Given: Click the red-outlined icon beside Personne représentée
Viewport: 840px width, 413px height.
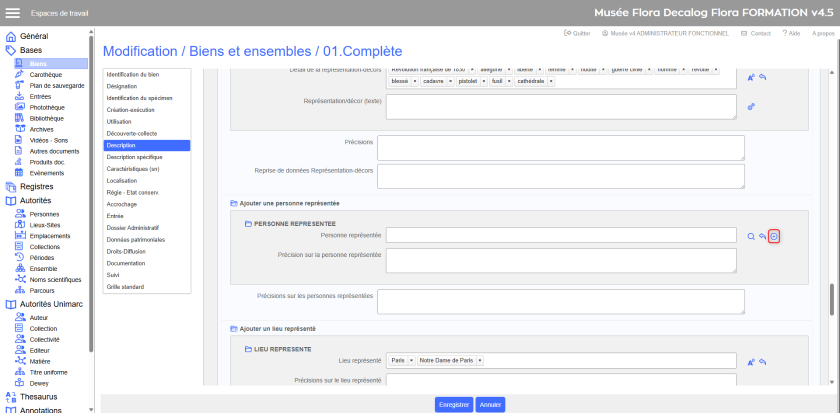Looking at the screenshot, I should [x=774, y=236].
